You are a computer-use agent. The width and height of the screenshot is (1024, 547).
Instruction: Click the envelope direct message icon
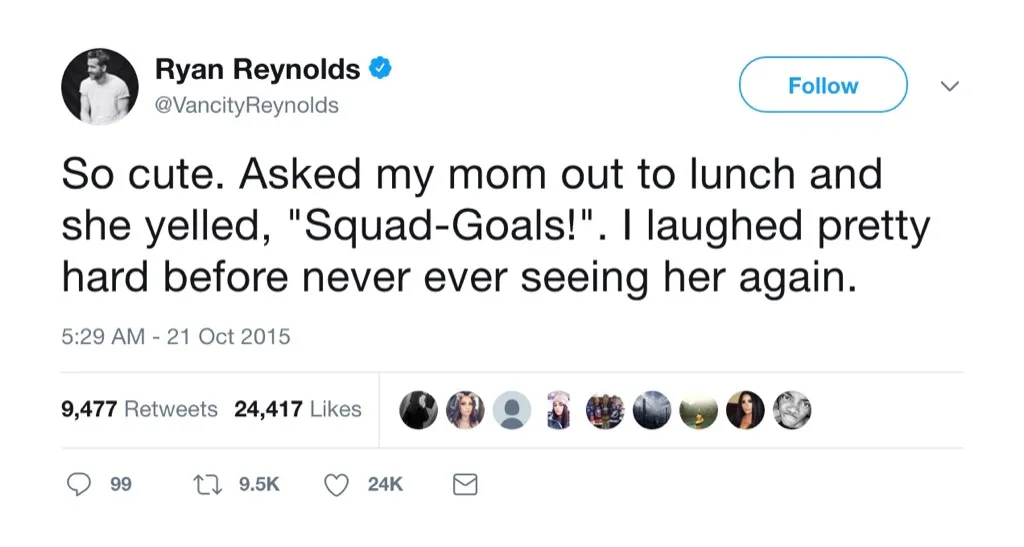pos(465,485)
